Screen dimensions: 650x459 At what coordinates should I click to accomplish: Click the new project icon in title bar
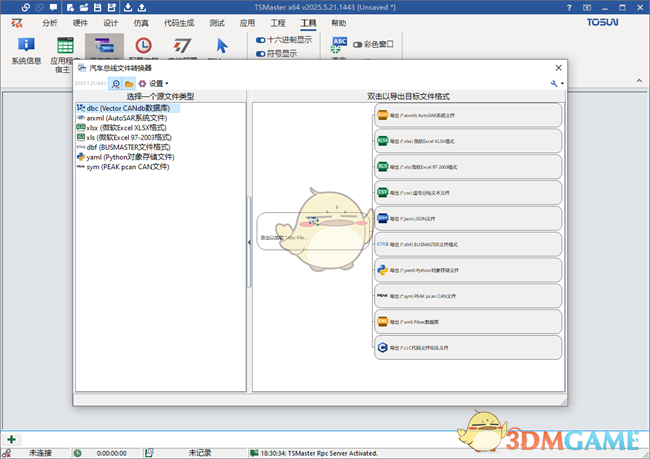(70, 7)
